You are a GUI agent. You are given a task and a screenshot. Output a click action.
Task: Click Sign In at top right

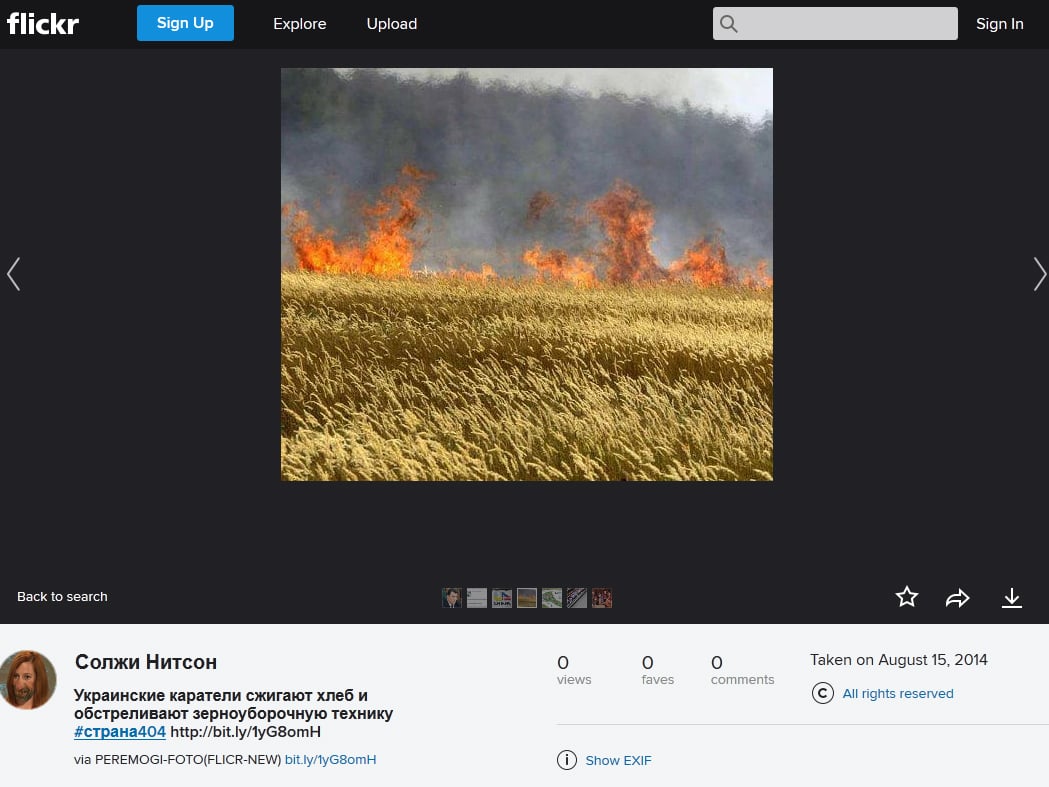tap(999, 24)
